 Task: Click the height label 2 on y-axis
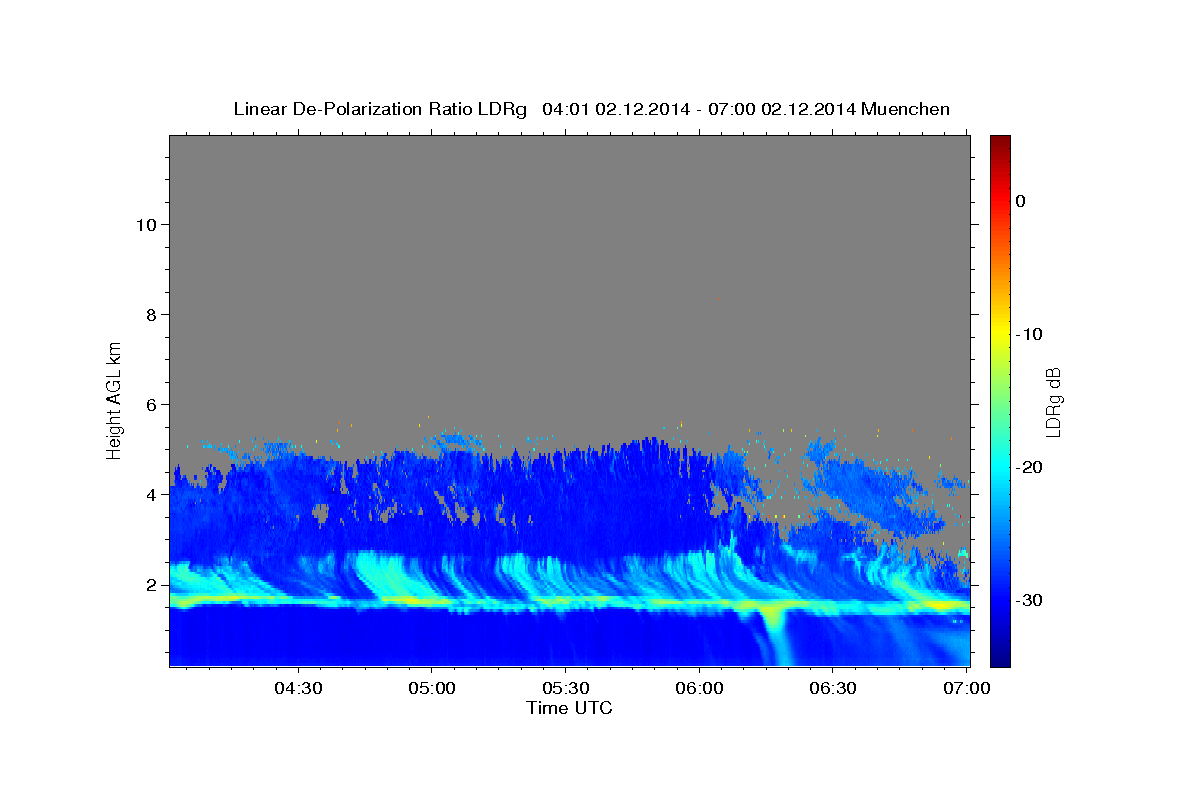click(x=151, y=584)
